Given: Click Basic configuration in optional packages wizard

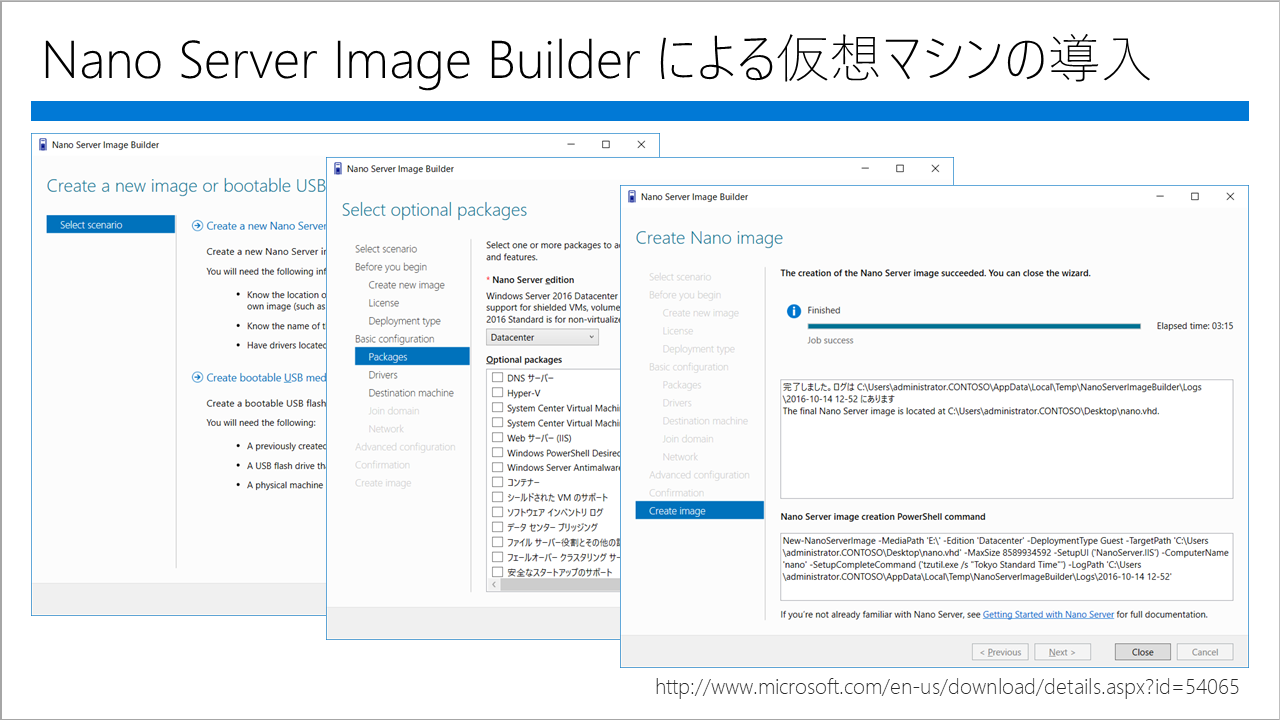Looking at the screenshot, I should click(x=395, y=339).
